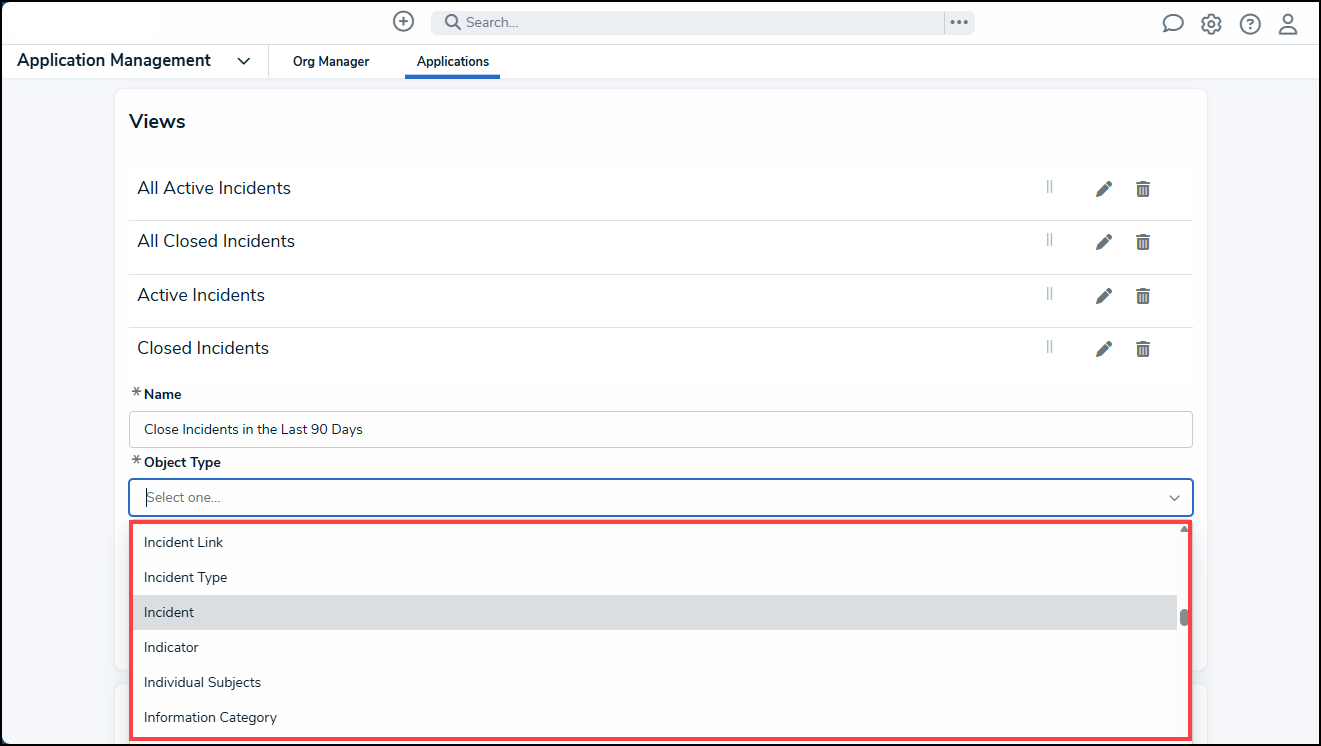This screenshot has height=746, width=1321.
Task: Click the Active Incidents drag handle
Action: (1049, 294)
